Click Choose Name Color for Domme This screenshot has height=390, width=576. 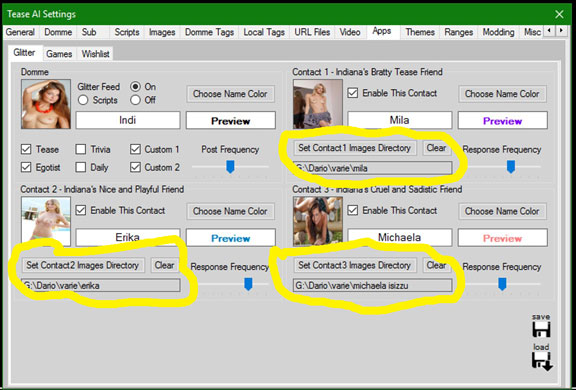click(x=230, y=94)
